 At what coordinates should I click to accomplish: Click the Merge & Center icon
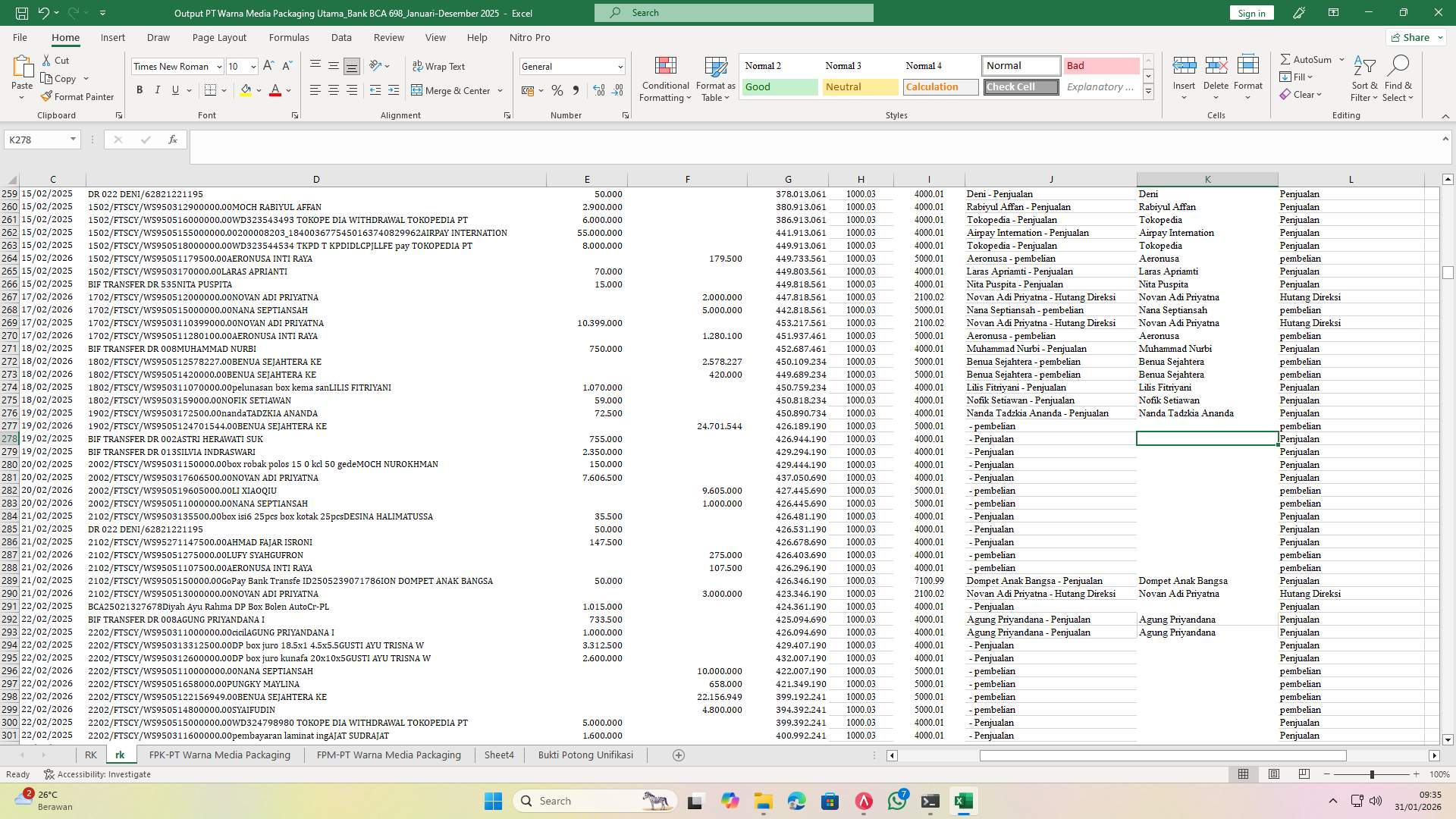point(418,90)
